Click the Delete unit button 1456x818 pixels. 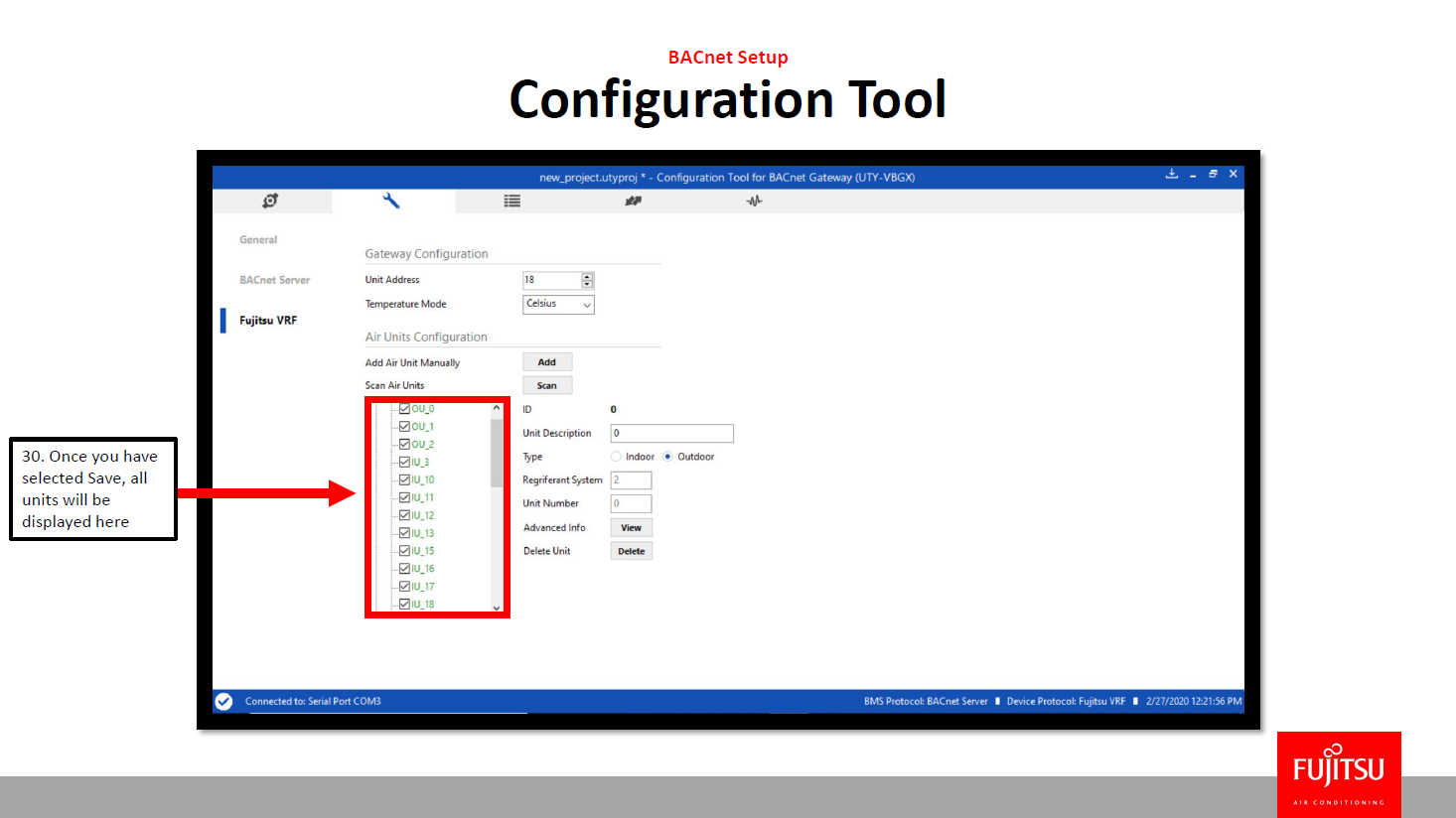pyautogui.click(x=632, y=551)
